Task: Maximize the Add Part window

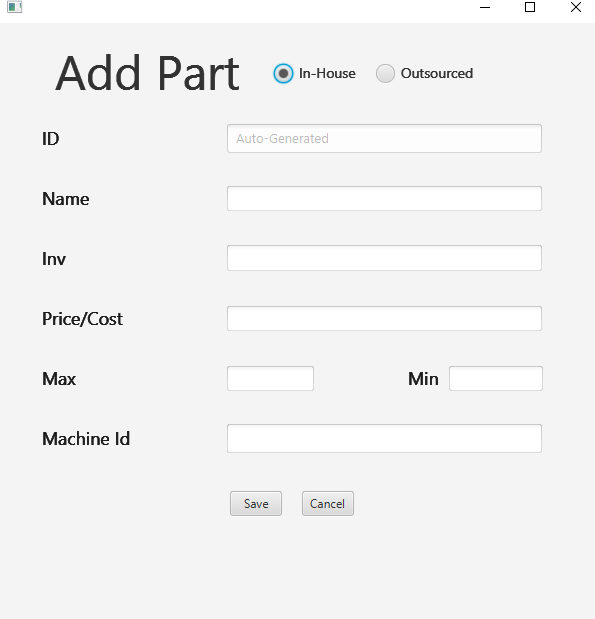Action: [530, 7]
